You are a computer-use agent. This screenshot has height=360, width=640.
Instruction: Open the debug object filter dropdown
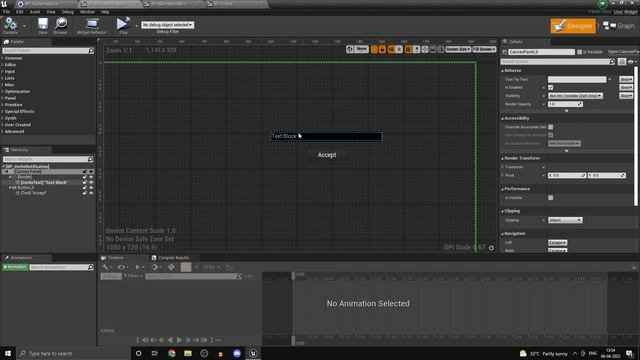[x=168, y=25]
